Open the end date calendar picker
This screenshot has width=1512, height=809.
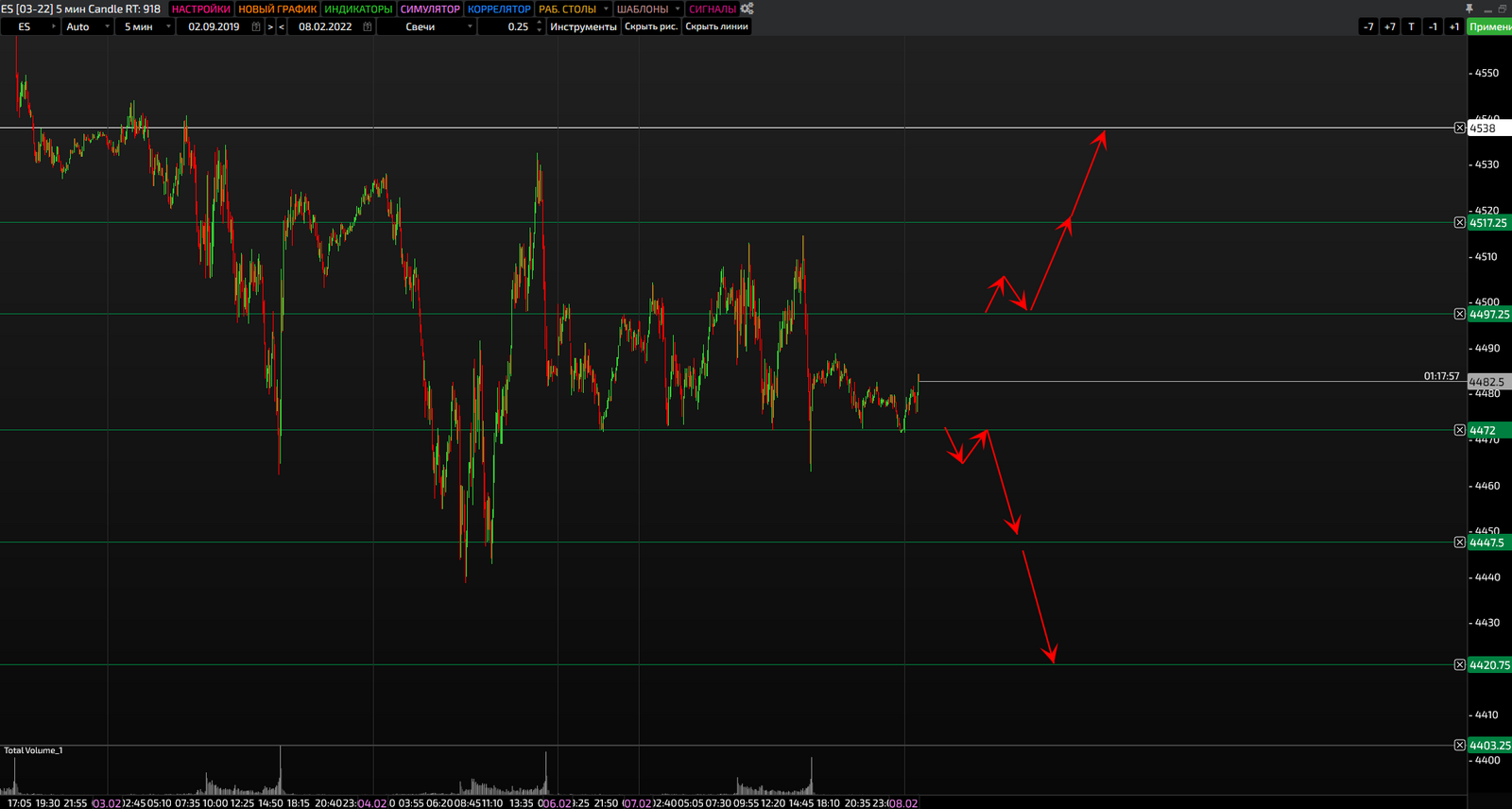368,26
